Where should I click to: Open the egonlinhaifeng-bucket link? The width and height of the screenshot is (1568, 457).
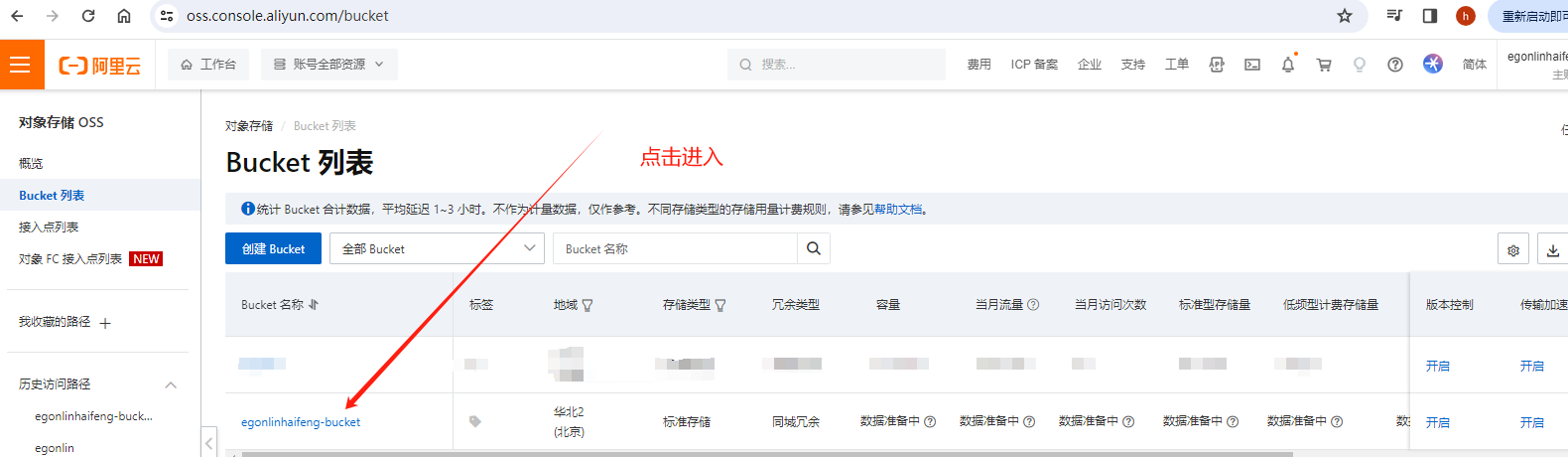[301, 422]
